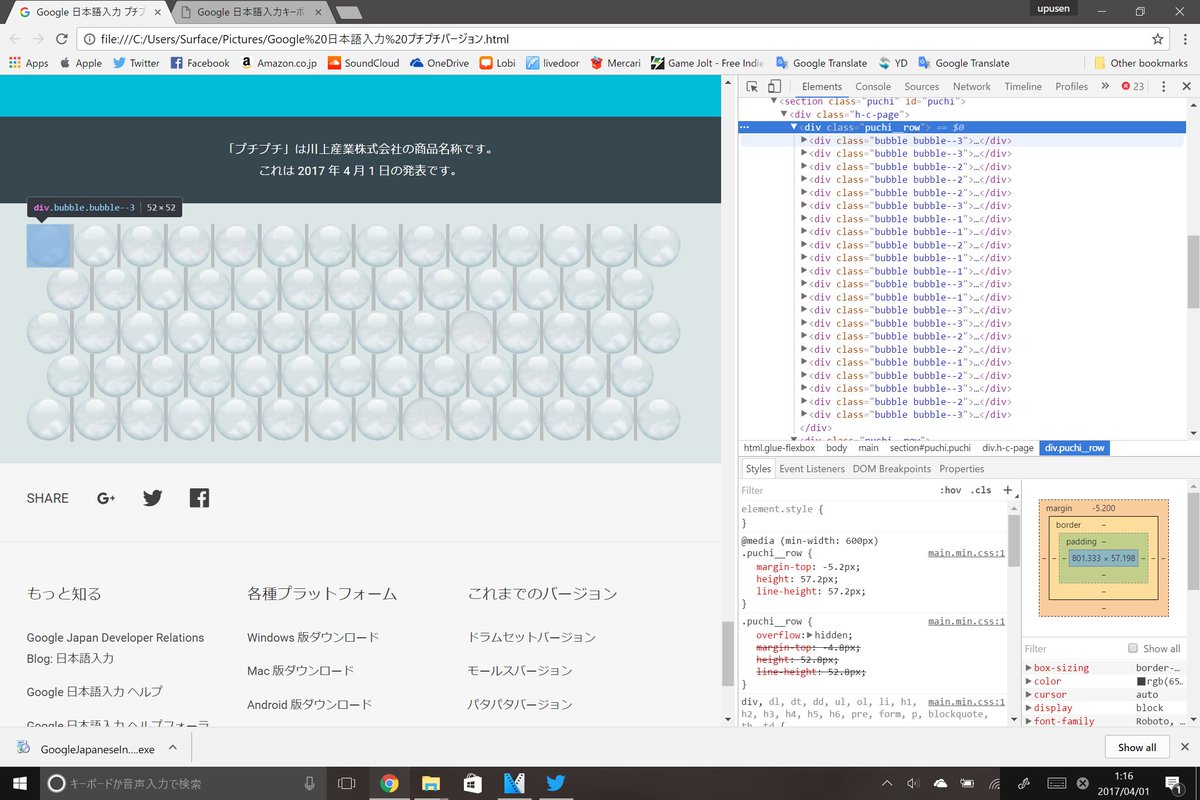Viewport: 1200px width, 800px height.
Task: Expand the box-sizing computed property
Action: coord(1029,668)
